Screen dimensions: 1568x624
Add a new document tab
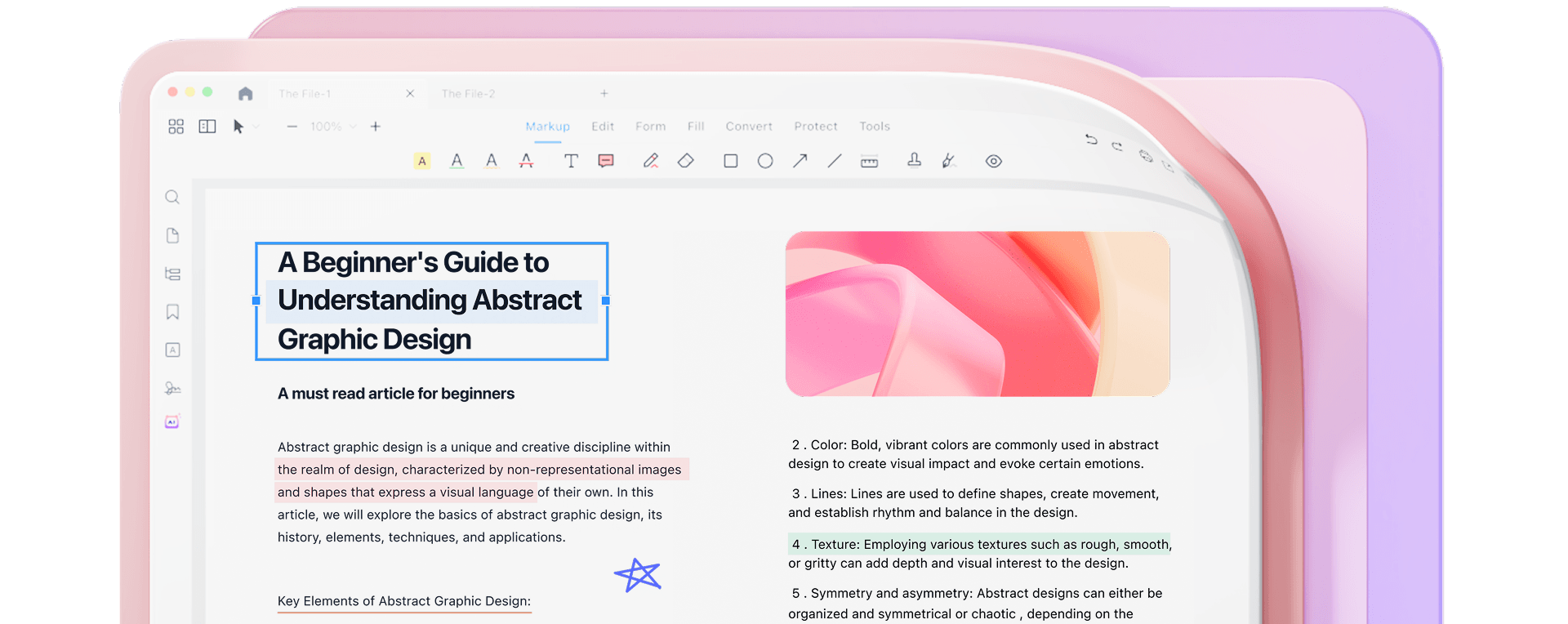[x=604, y=93]
